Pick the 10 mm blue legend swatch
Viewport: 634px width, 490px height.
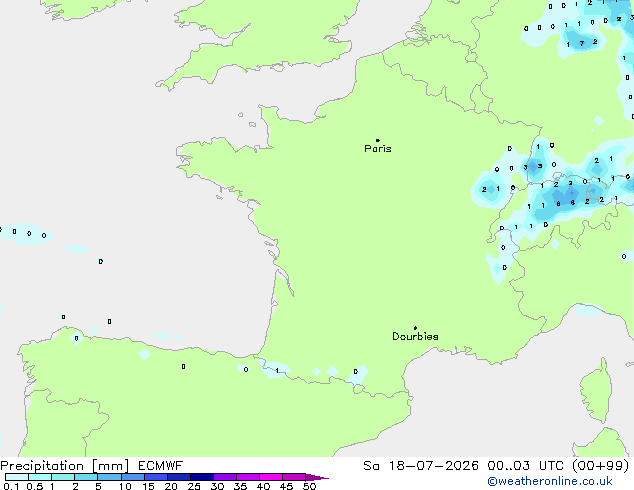133,477
